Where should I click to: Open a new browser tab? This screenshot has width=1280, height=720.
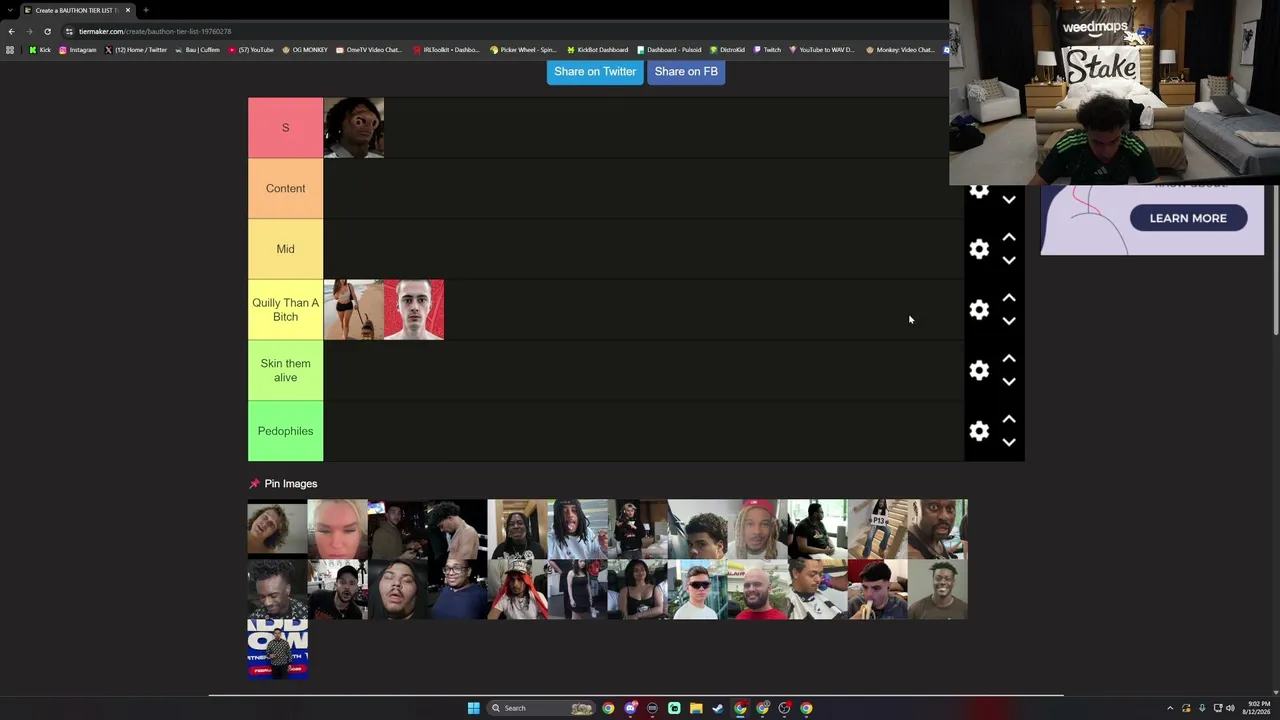pos(146,10)
